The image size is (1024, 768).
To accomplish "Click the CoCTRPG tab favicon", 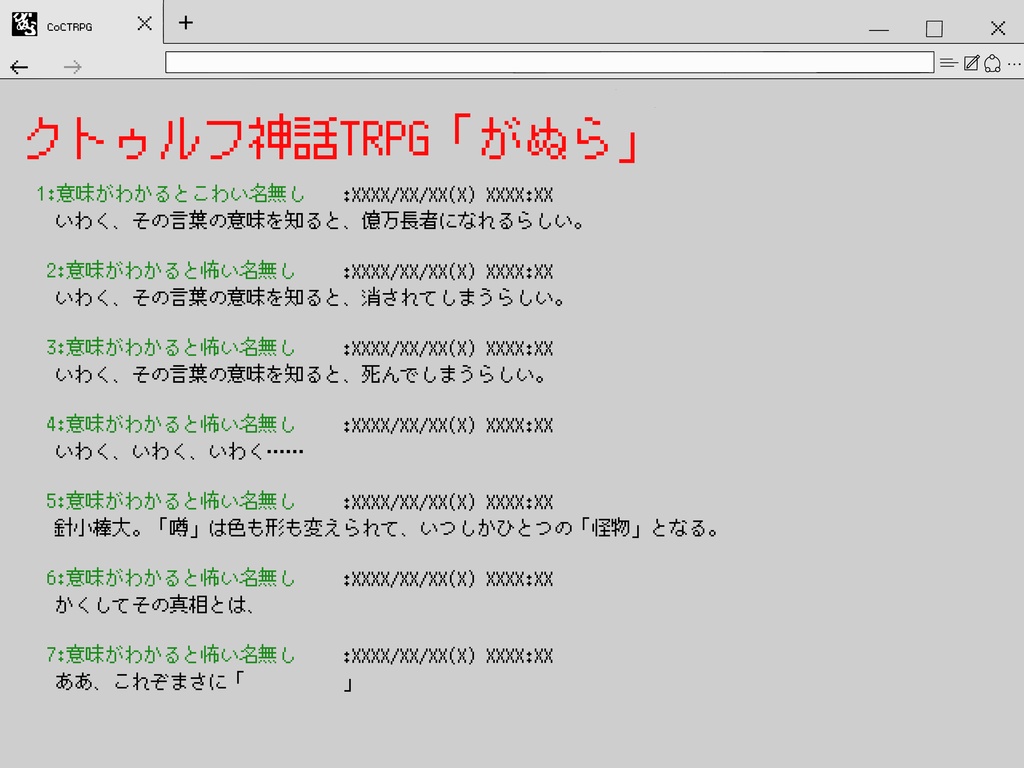I will 24,24.
